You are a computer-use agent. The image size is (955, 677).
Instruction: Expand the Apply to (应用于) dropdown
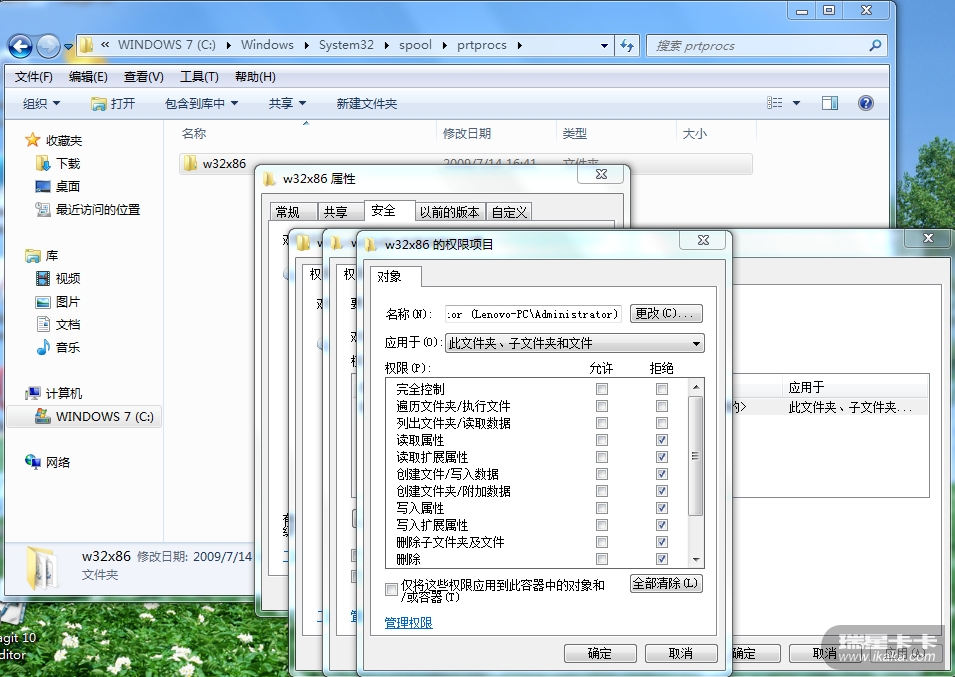pyautogui.click(x=696, y=343)
